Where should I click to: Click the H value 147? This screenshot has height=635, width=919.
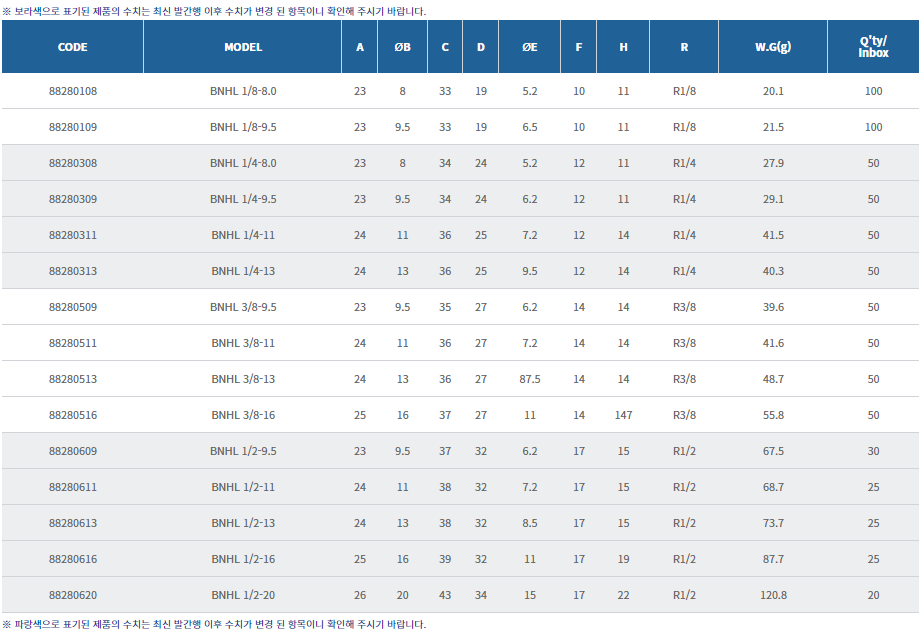point(623,415)
